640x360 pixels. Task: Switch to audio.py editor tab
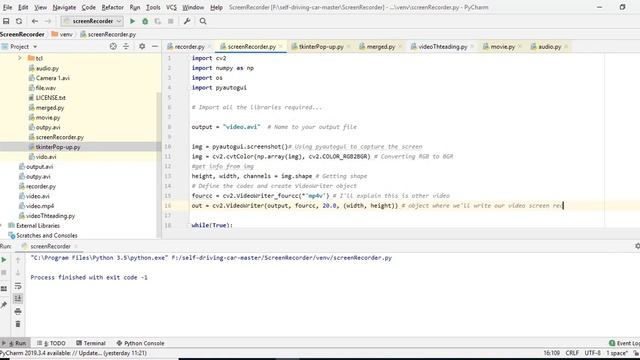(549, 47)
